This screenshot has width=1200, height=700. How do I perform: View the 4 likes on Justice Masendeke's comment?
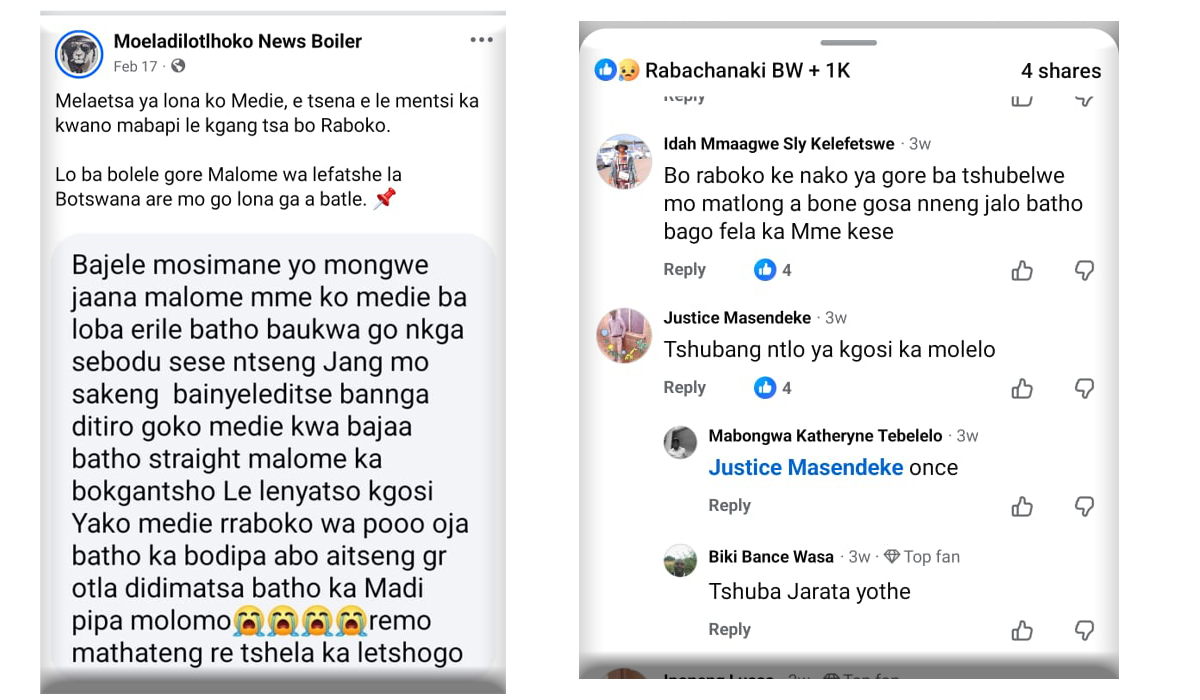click(x=773, y=388)
